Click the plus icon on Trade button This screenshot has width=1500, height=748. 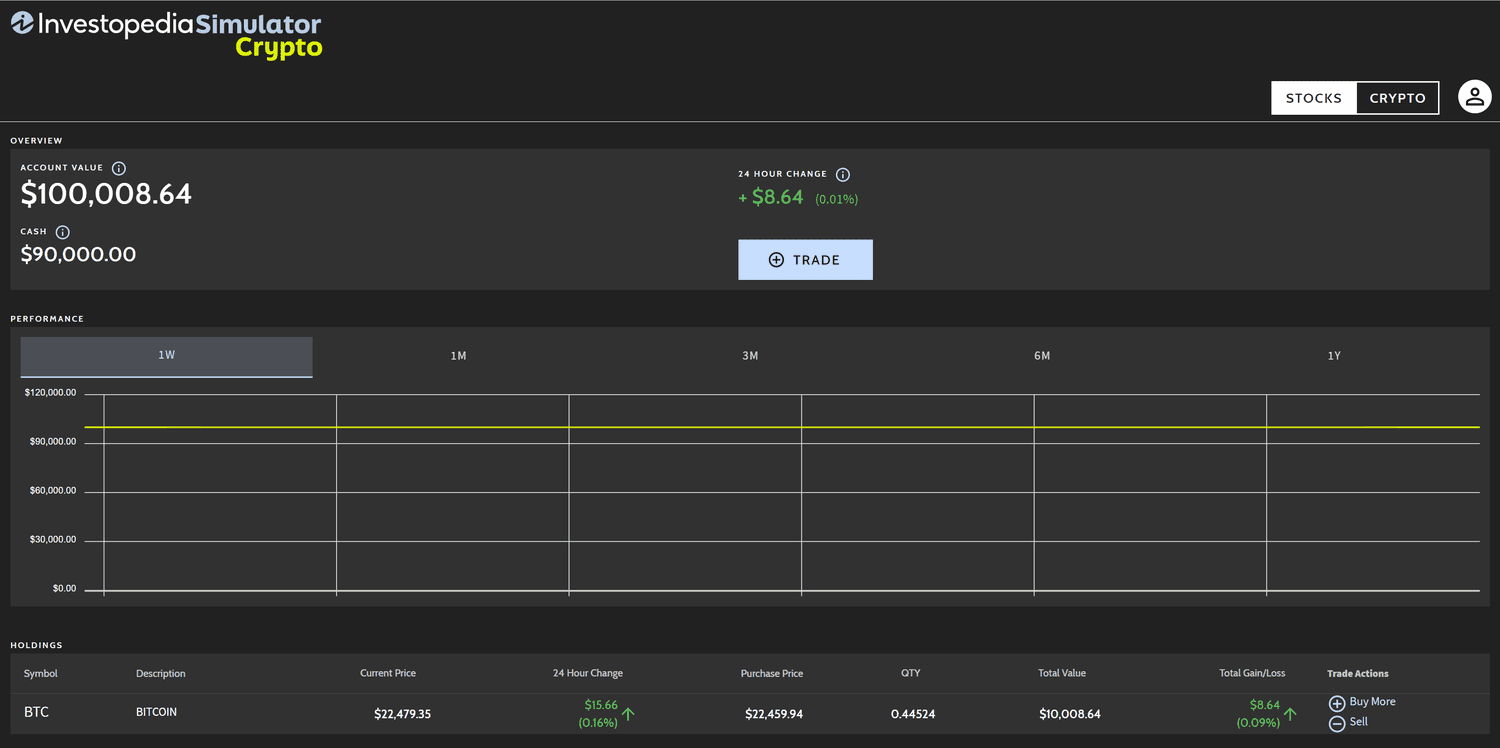776,260
